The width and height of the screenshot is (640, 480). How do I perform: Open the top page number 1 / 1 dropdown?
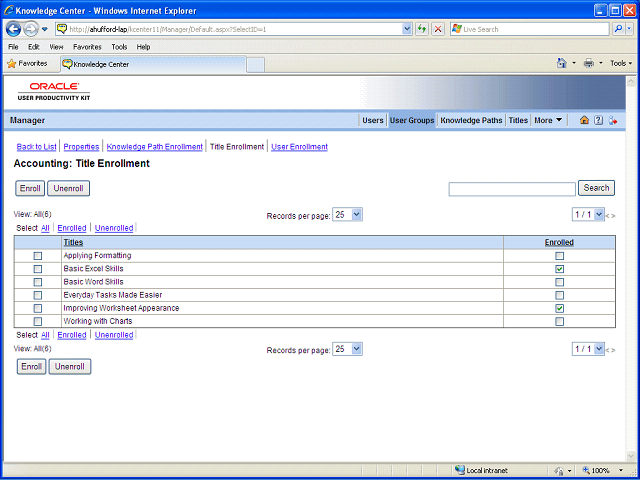tap(588, 215)
